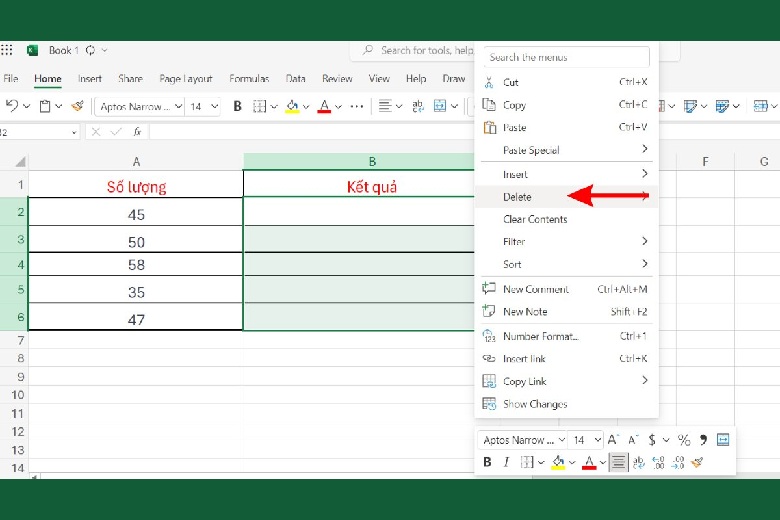This screenshot has height=520, width=780.
Task: Apply comma style in mini toolbar
Action: pos(703,440)
